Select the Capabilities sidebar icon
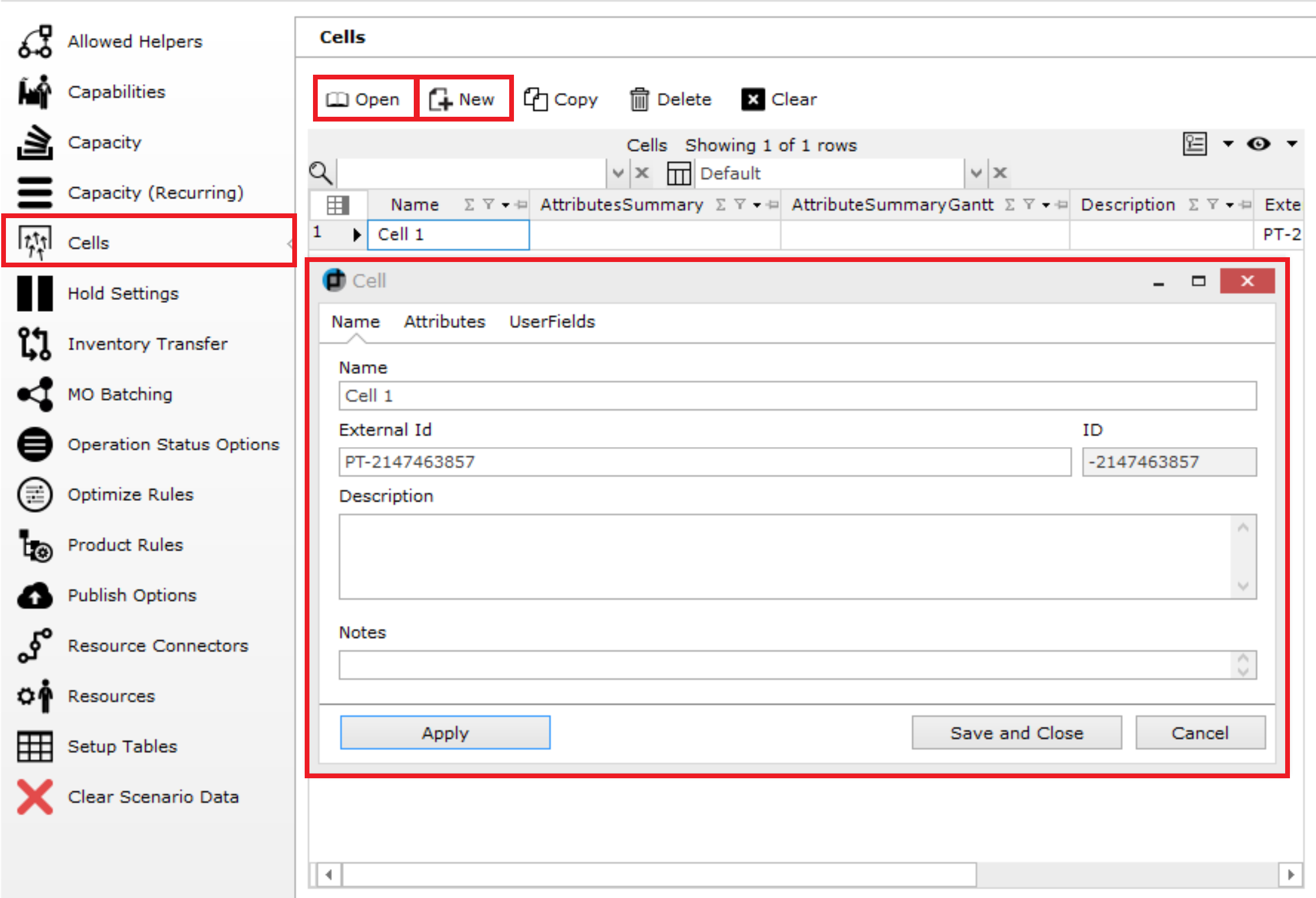The width and height of the screenshot is (1316, 898). [35, 92]
